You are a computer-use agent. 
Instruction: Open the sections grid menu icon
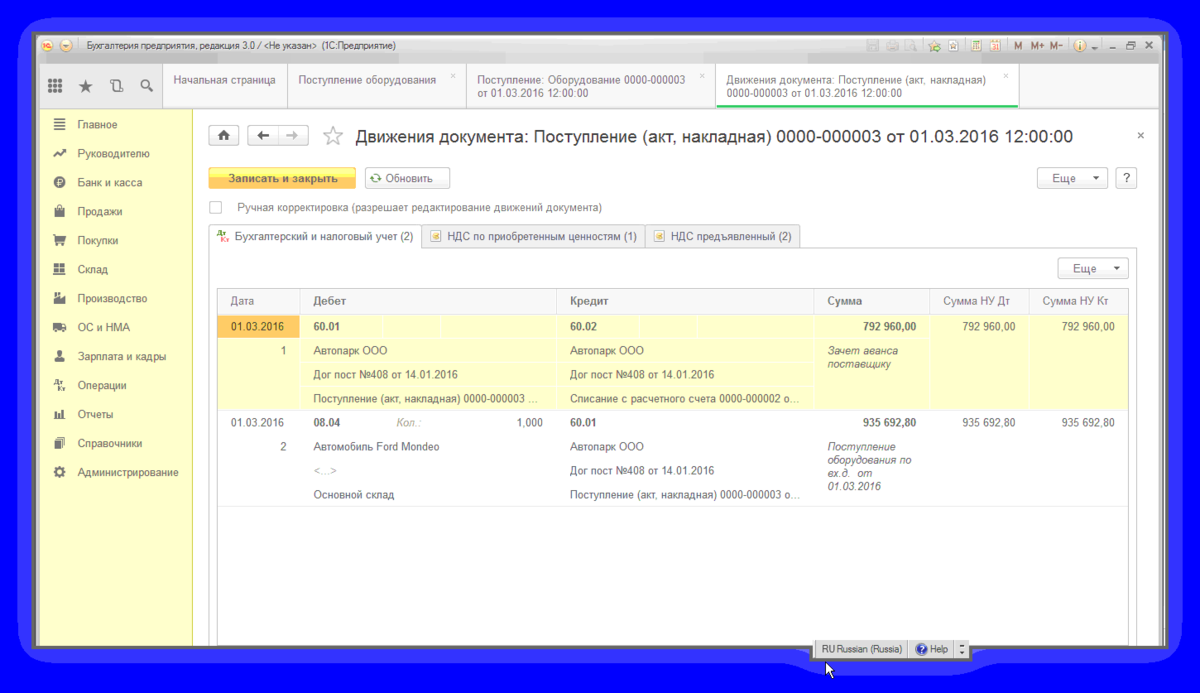pyautogui.click(x=56, y=87)
